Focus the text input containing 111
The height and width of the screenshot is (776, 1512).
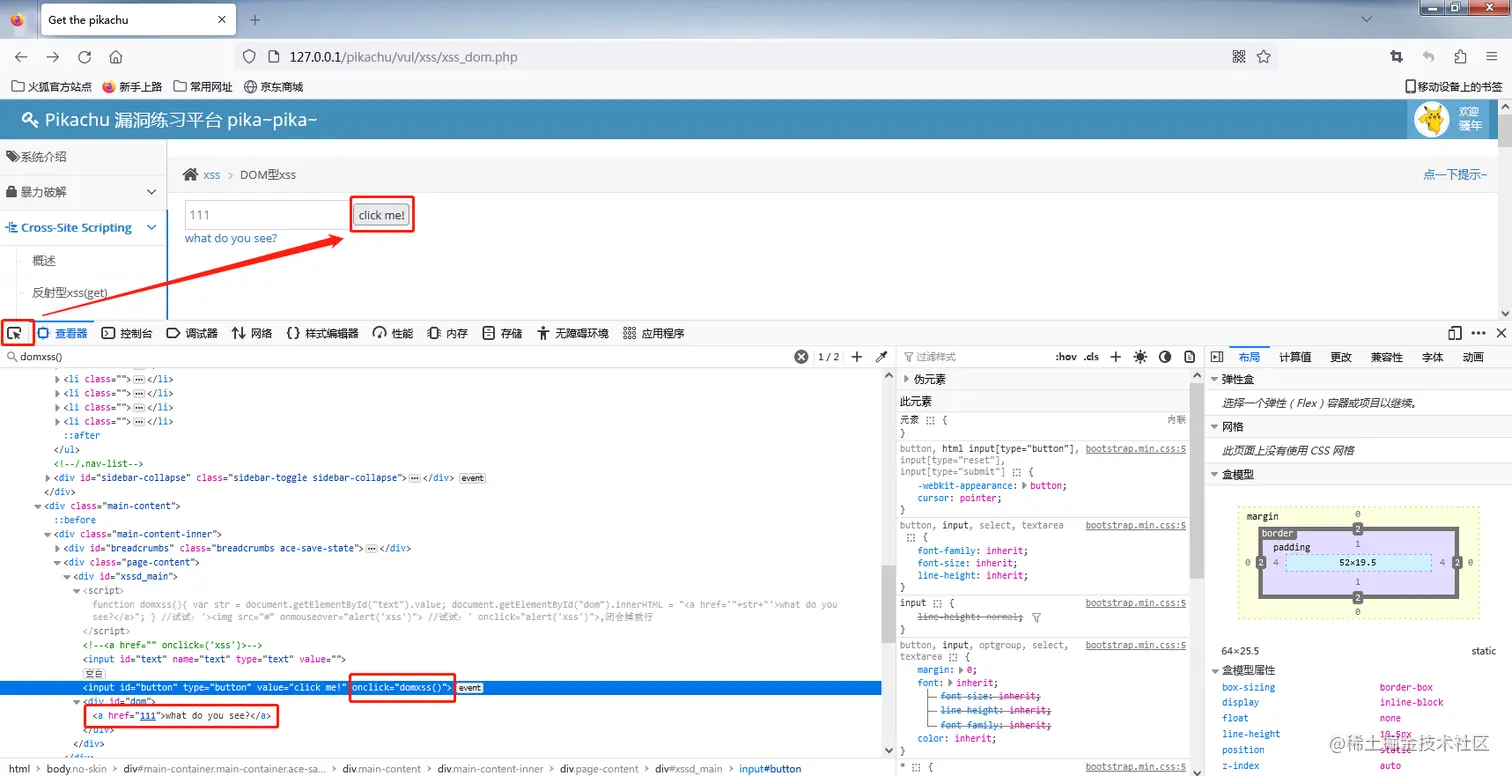[x=267, y=215]
